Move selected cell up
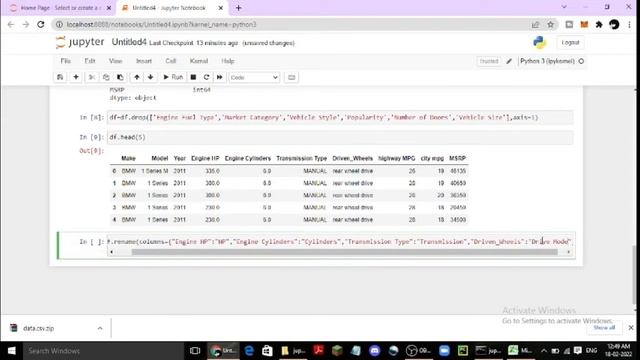The height and width of the screenshot is (360, 640). [137, 77]
